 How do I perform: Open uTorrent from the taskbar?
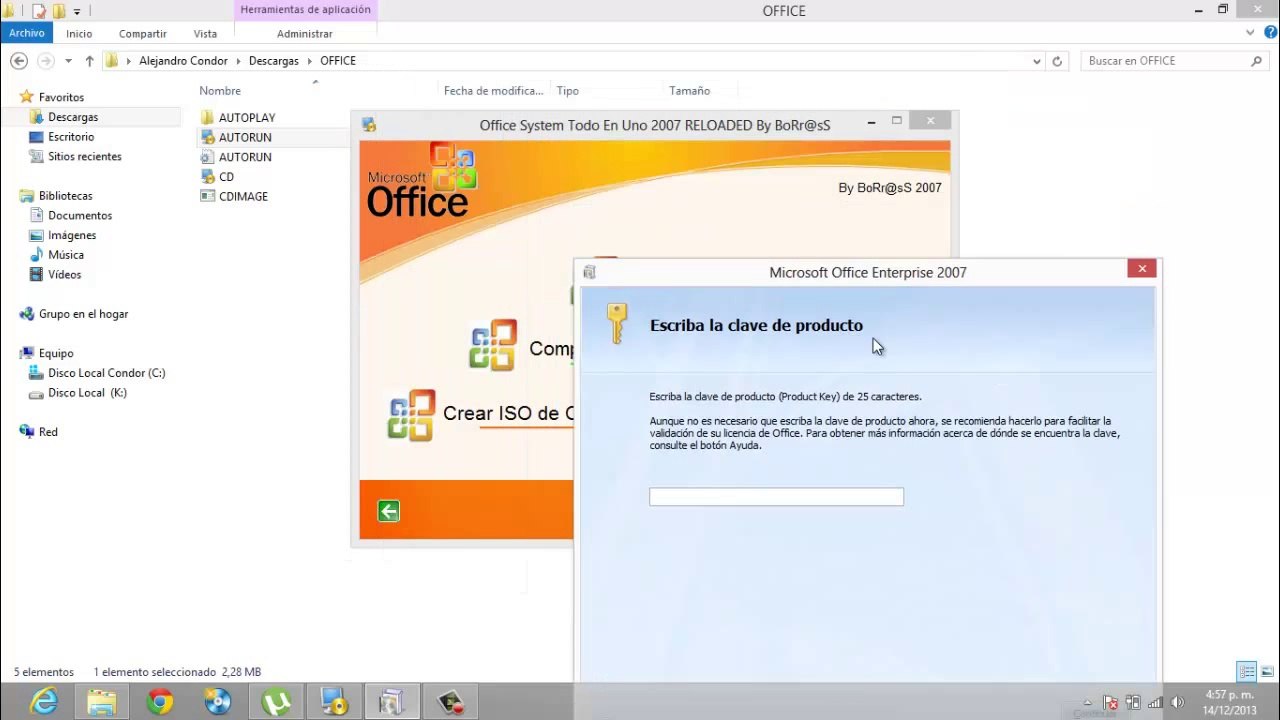point(276,702)
